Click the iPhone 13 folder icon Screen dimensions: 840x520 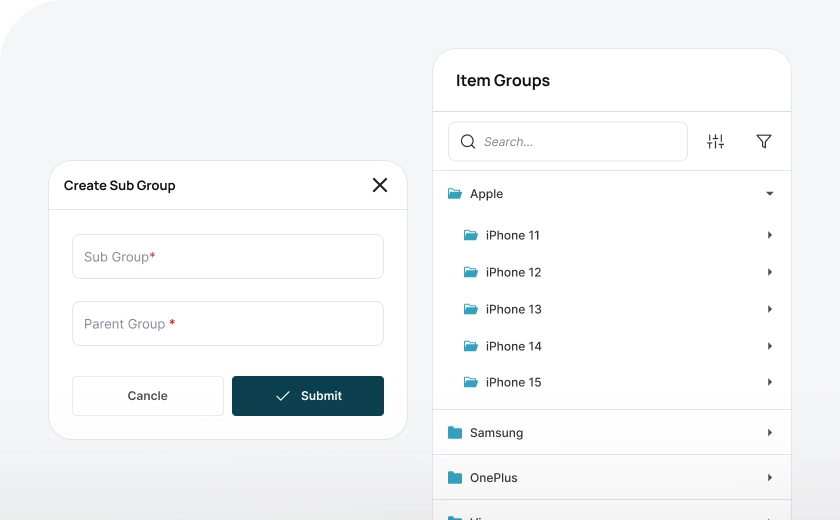470,309
